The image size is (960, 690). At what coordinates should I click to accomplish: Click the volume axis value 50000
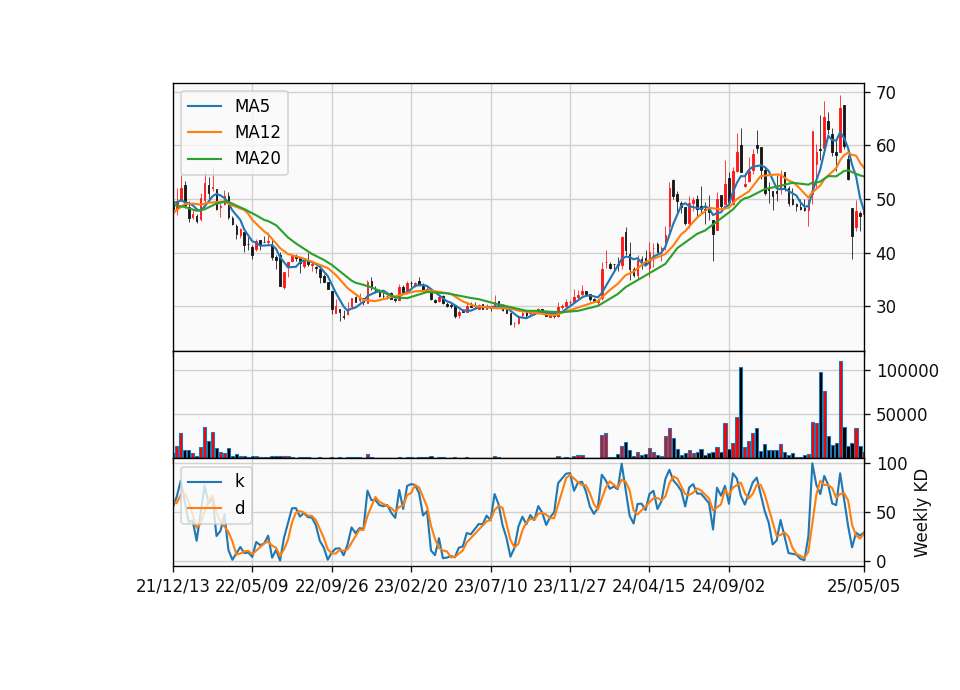tap(902, 414)
